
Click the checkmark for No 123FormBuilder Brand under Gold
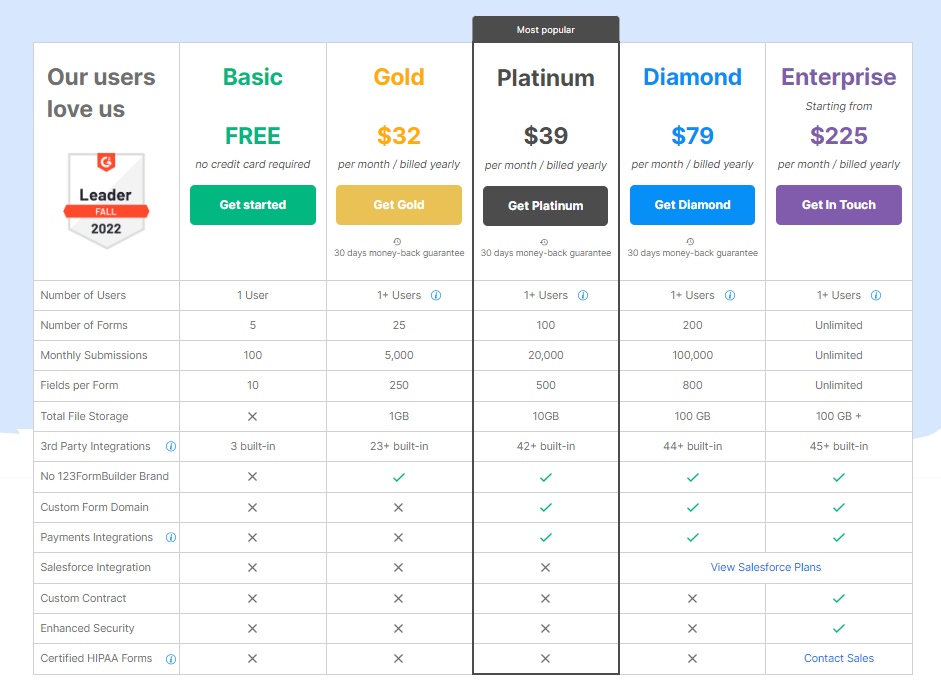[x=398, y=477]
